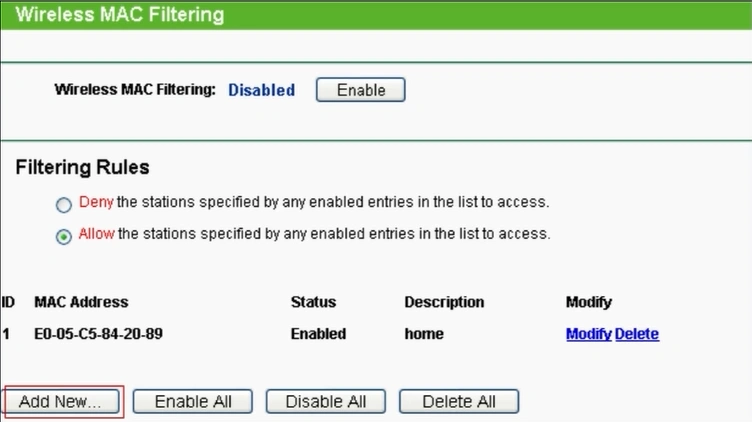752x422 pixels.
Task: Select the Deny filtering rule radio button
Action: click(x=64, y=204)
